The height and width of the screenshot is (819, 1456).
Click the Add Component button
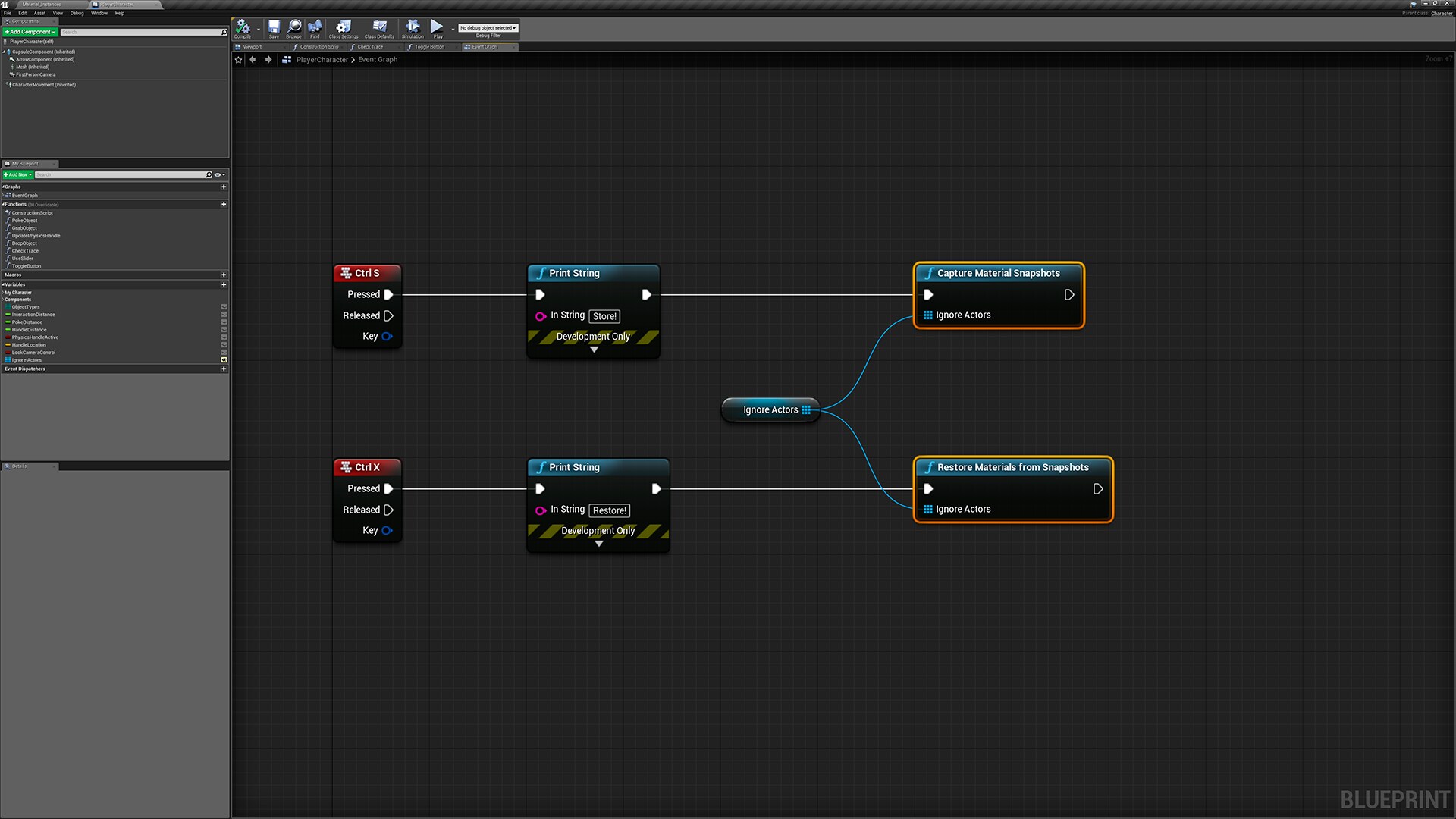(x=30, y=32)
